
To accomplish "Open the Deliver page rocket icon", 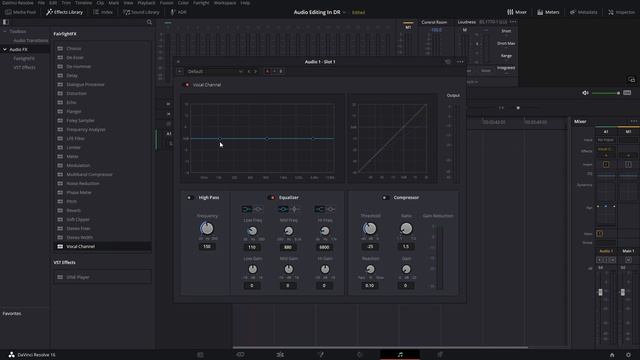I will coord(440,355).
